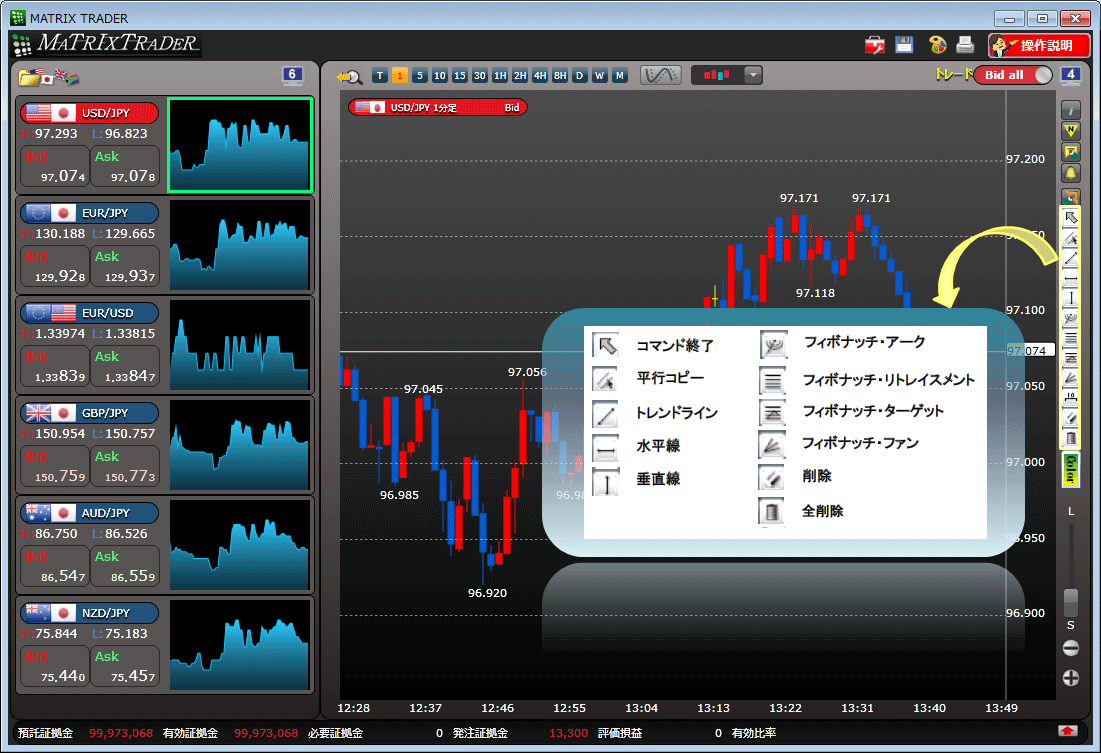This screenshot has width=1101, height=754.
Task: Switch to 1H timeframe
Action: click(500, 76)
